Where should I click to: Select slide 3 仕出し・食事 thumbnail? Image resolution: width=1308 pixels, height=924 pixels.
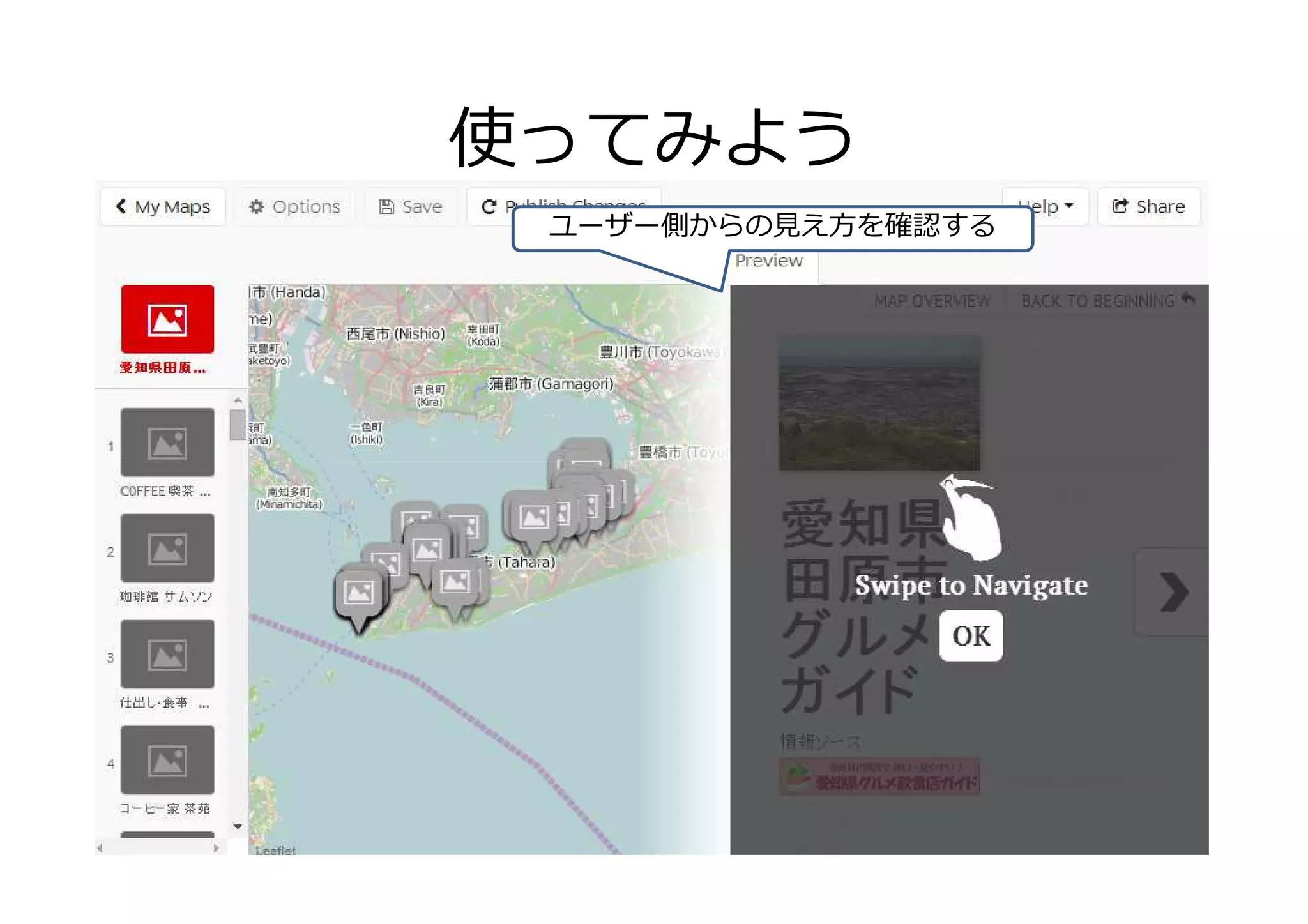167,654
